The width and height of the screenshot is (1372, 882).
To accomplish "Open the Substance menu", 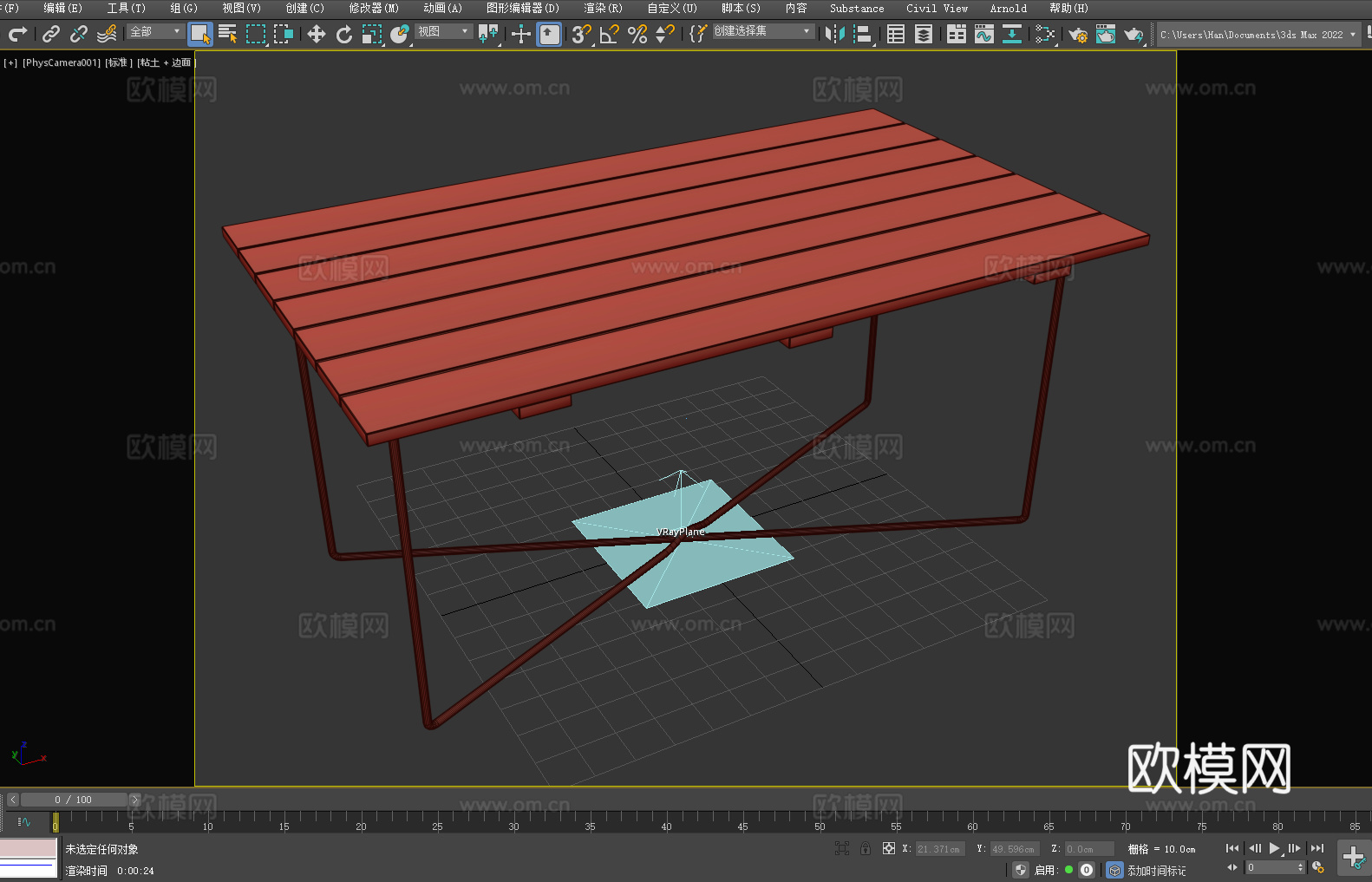I will pos(857,8).
